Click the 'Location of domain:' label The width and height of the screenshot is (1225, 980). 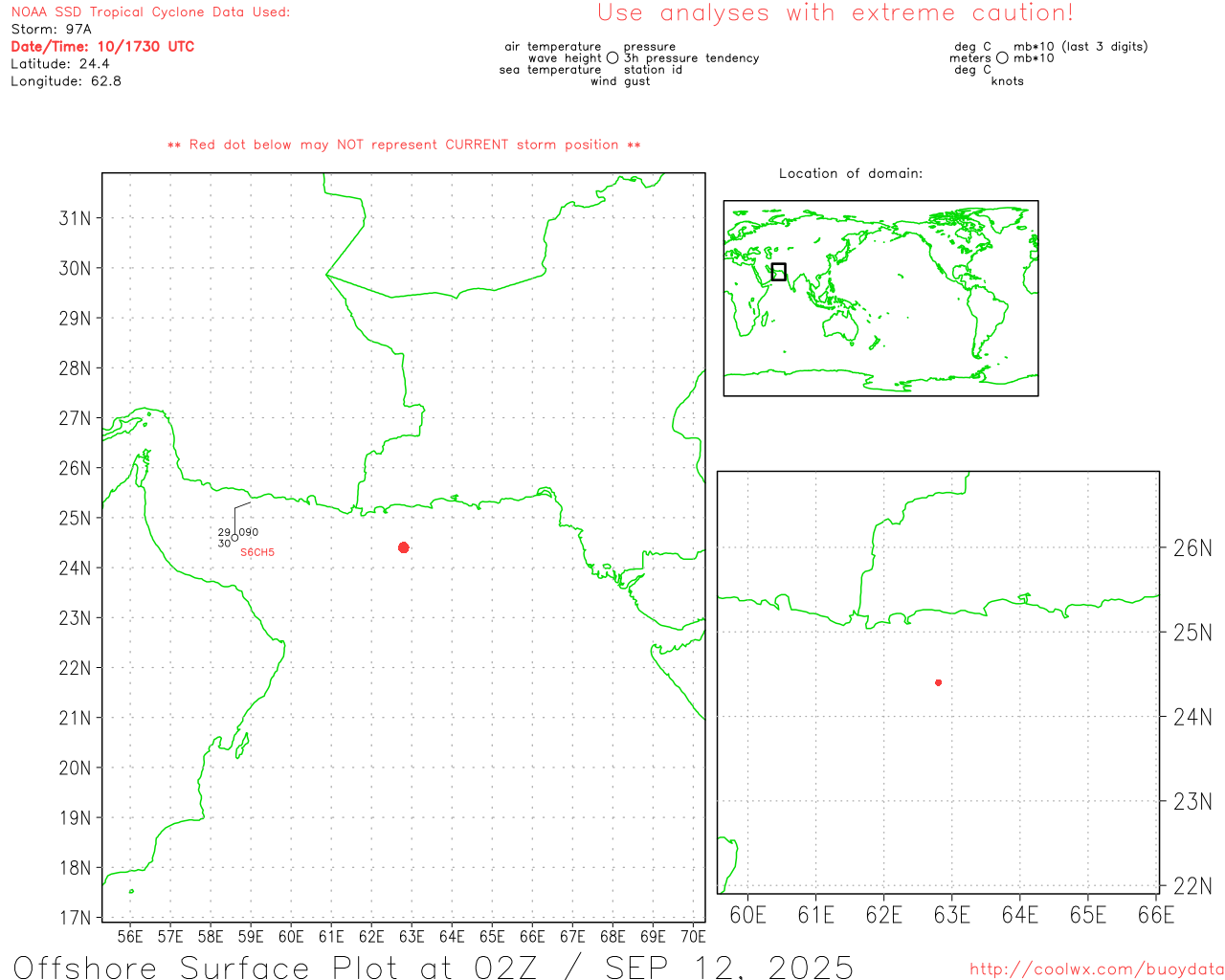click(x=851, y=174)
